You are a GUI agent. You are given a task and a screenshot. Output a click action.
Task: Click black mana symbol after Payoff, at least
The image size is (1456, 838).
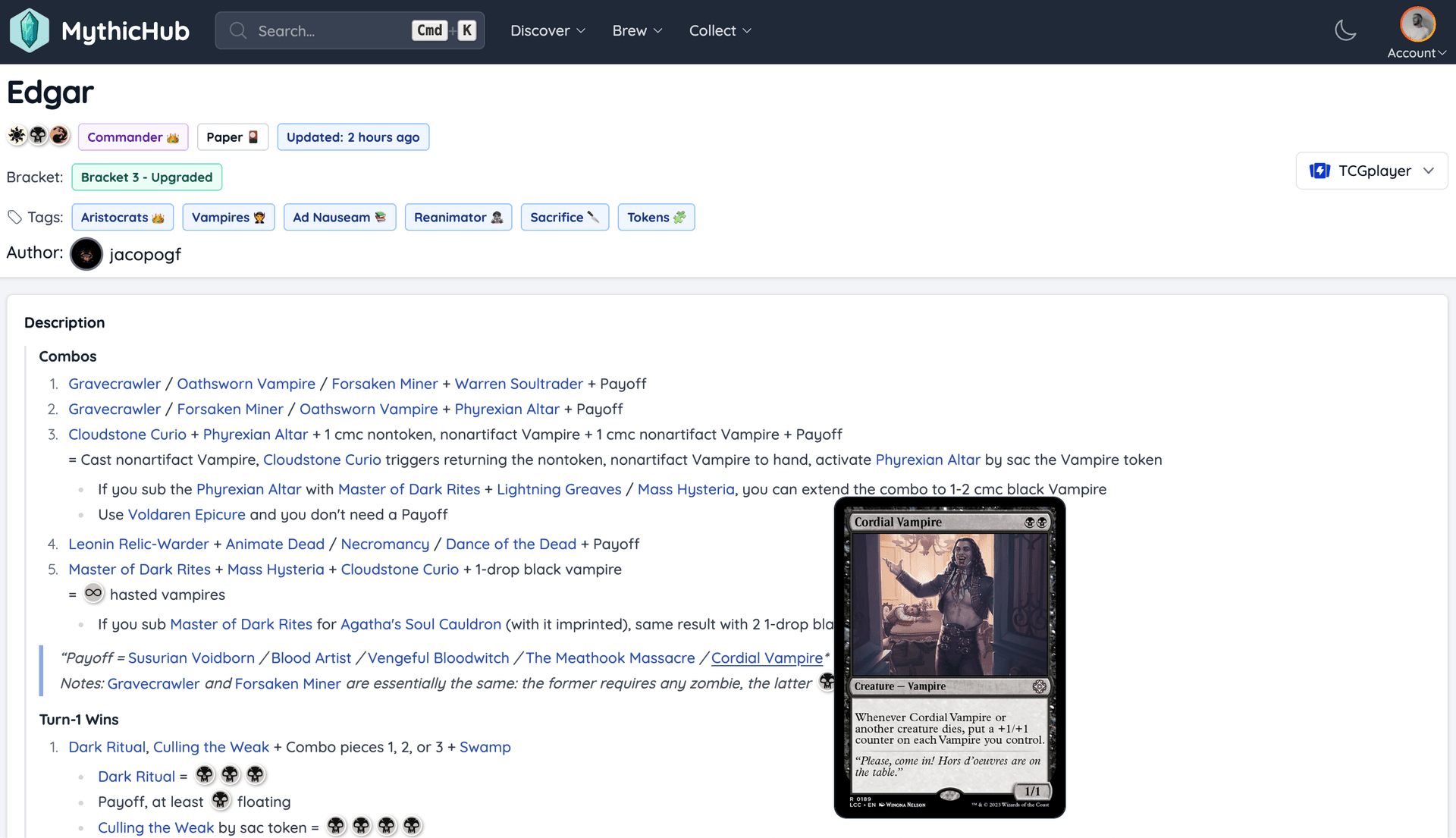[221, 800]
